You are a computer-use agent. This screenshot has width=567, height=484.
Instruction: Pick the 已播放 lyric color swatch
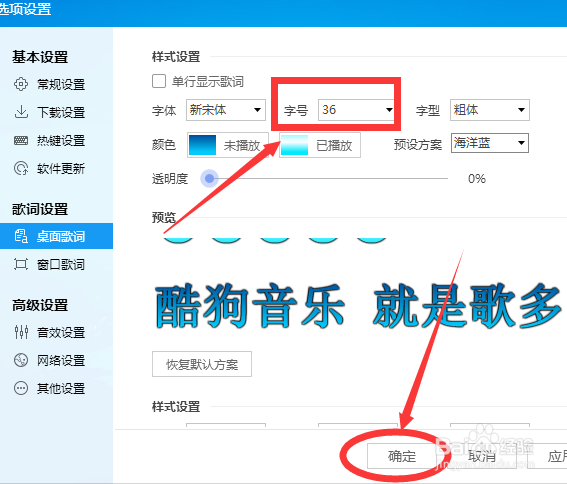(x=294, y=145)
